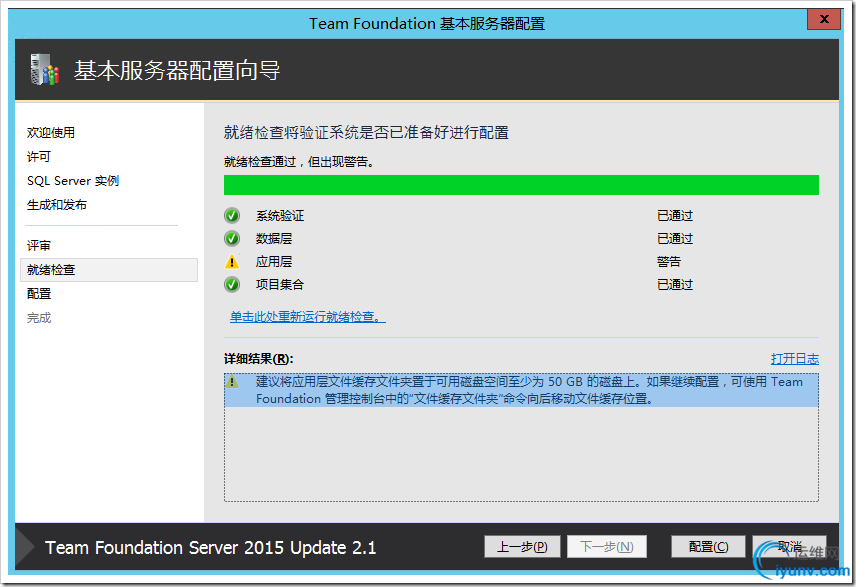This screenshot has height=587, width=856.
Task: Click 已通过 status of 项目集合
Action: (675, 284)
